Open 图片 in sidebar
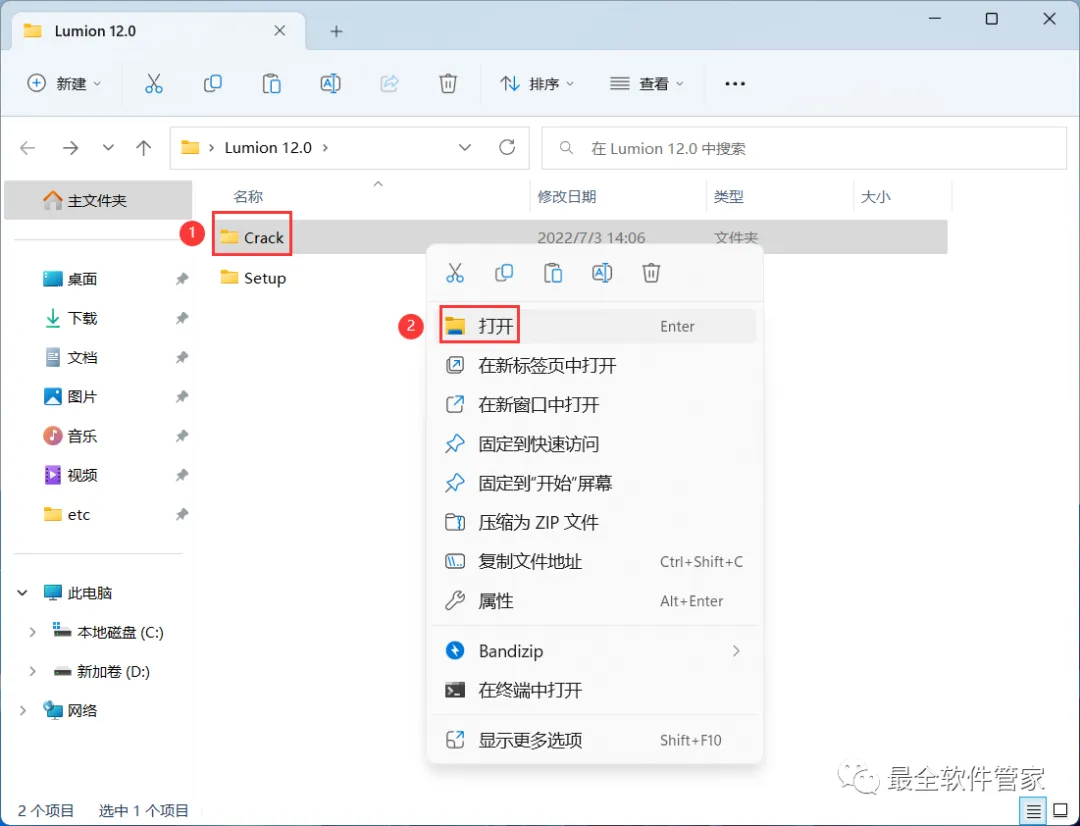Screen dimensions: 1080x826 [x=72, y=397]
